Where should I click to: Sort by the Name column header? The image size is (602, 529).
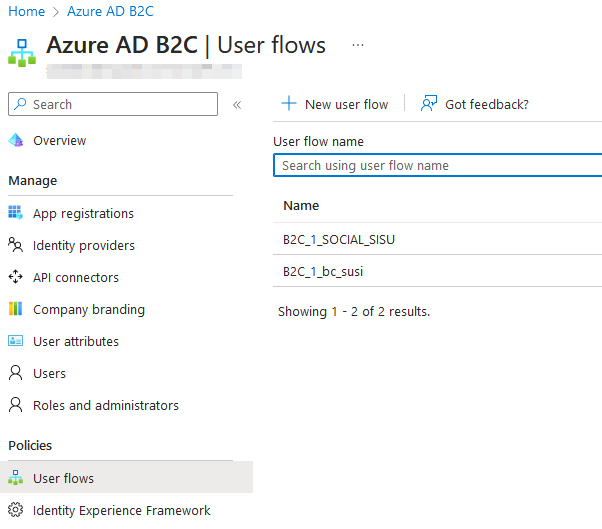tap(301, 205)
